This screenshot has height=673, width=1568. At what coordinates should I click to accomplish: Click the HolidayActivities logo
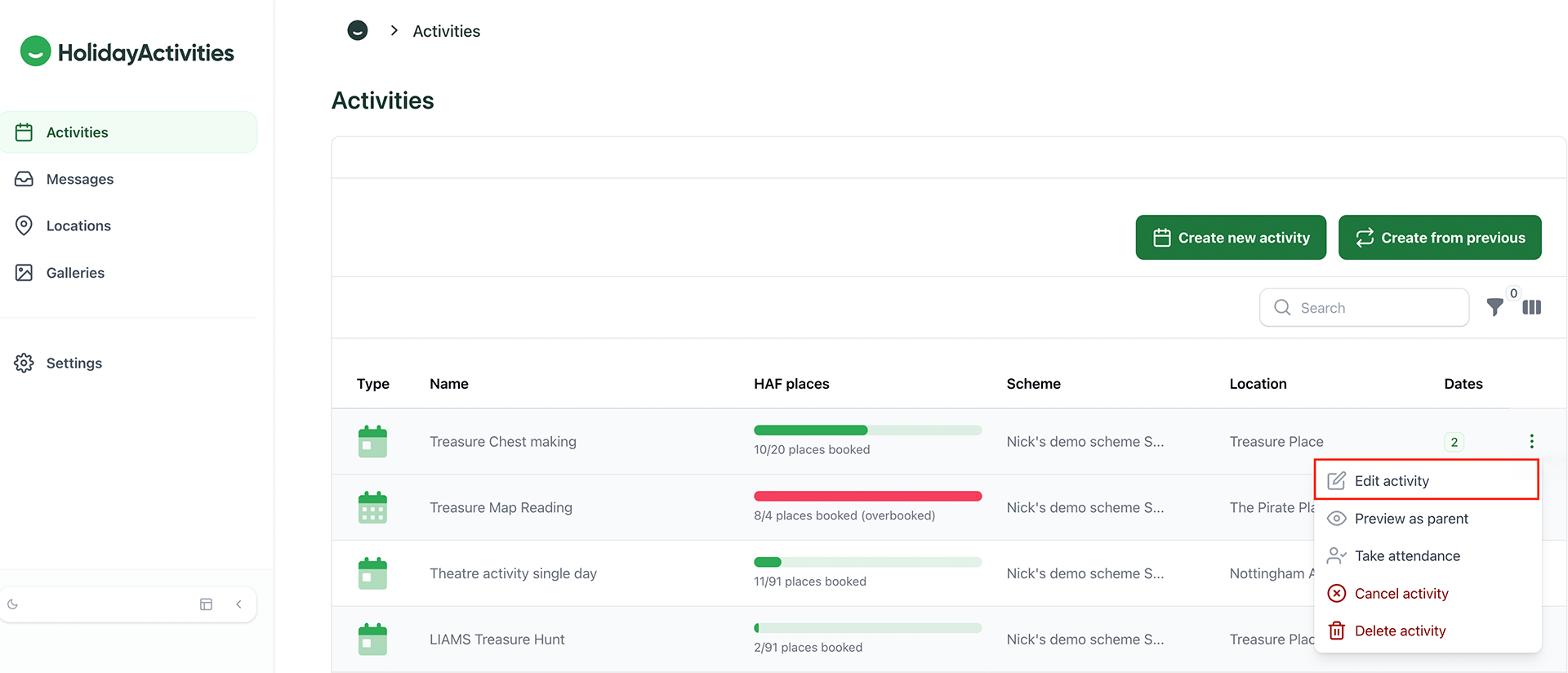point(127,51)
